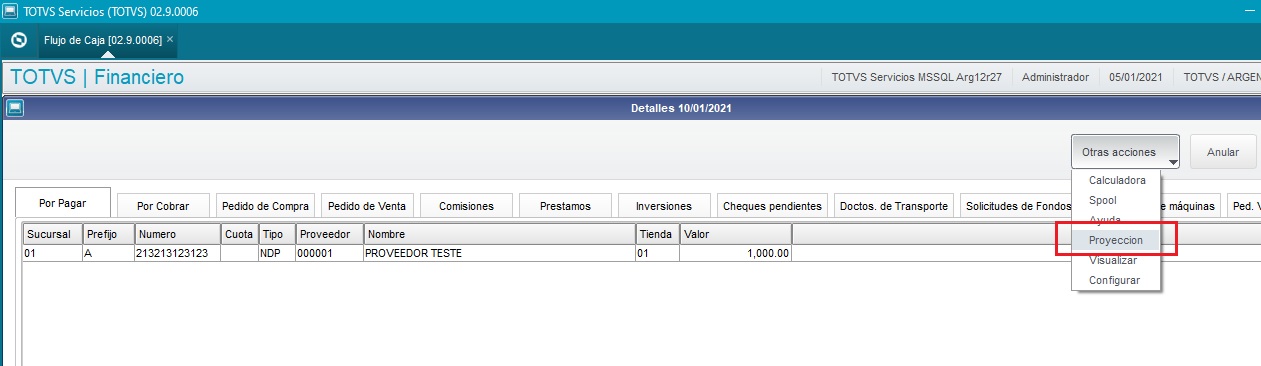Click the Cuota column header
This screenshot has width=1261, height=366.
pos(240,234)
